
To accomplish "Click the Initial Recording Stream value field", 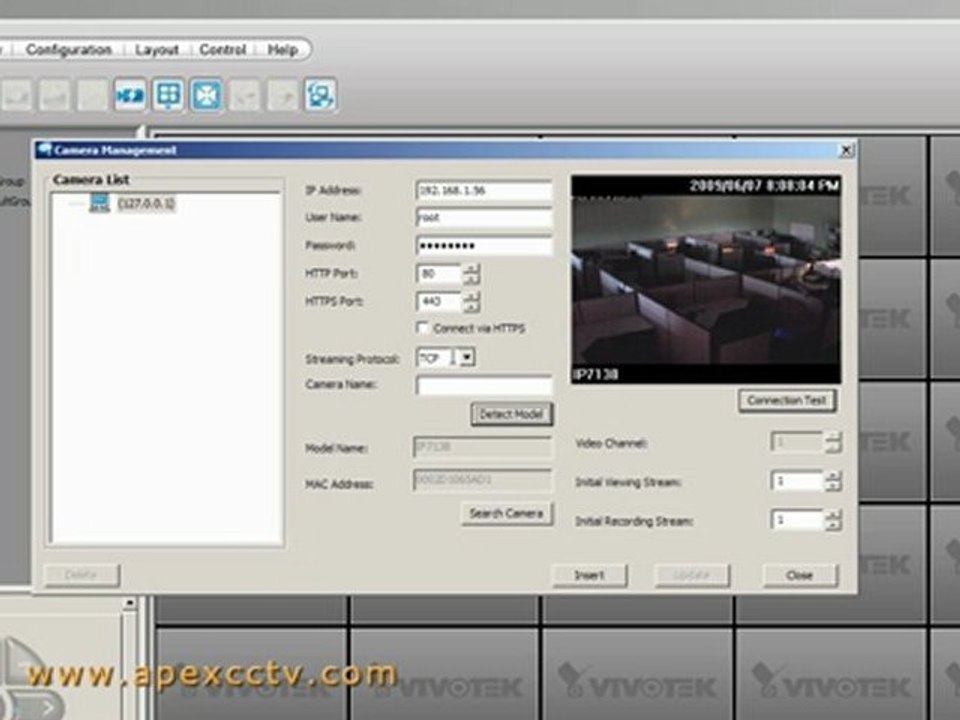I will click(x=797, y=520).
